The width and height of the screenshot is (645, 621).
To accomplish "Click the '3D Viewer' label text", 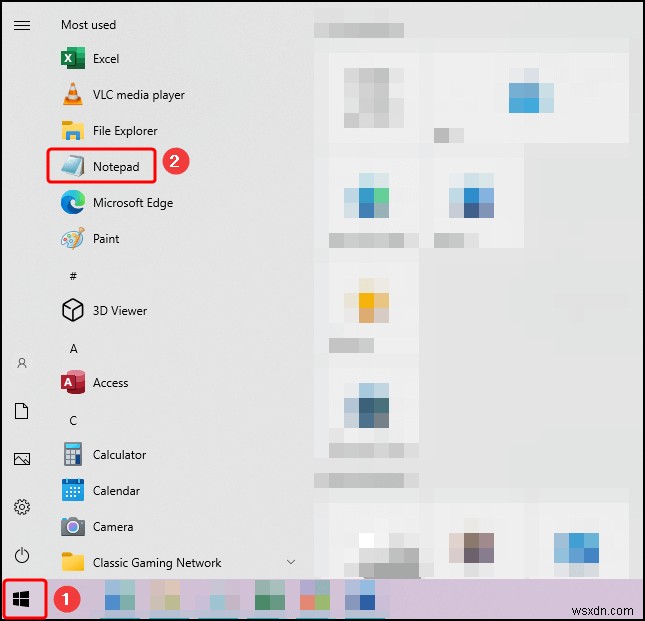I will pyautogui.click(x=120, y=311).
